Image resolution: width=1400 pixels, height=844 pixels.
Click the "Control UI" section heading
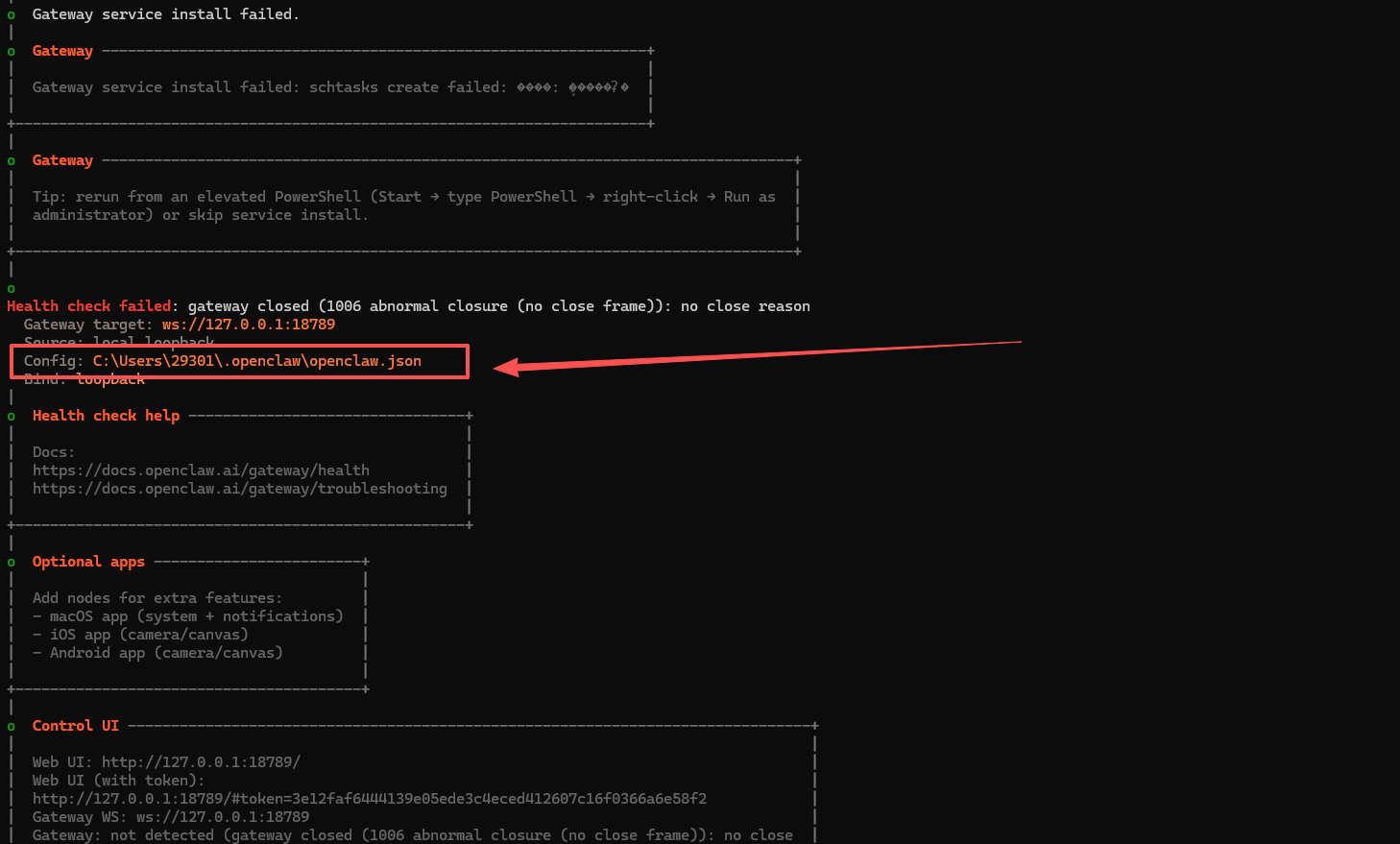(x=75, y=726)
